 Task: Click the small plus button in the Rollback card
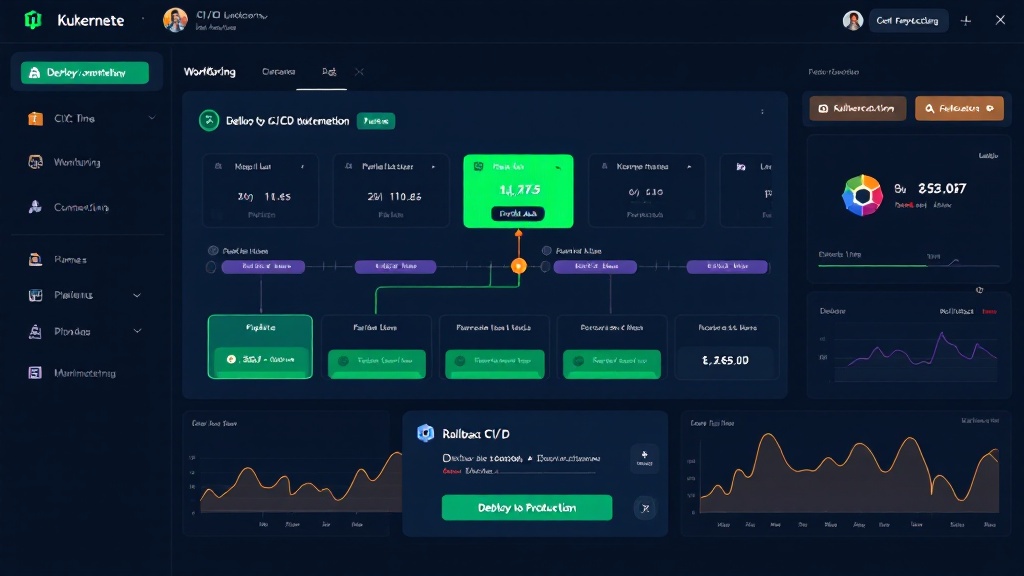(x=645, y=458)
